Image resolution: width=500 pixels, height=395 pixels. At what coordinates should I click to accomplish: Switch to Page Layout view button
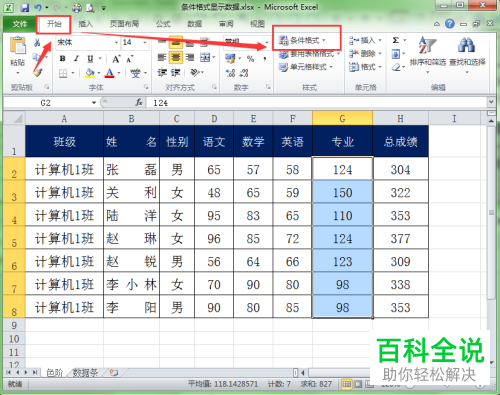pos(358,384)
